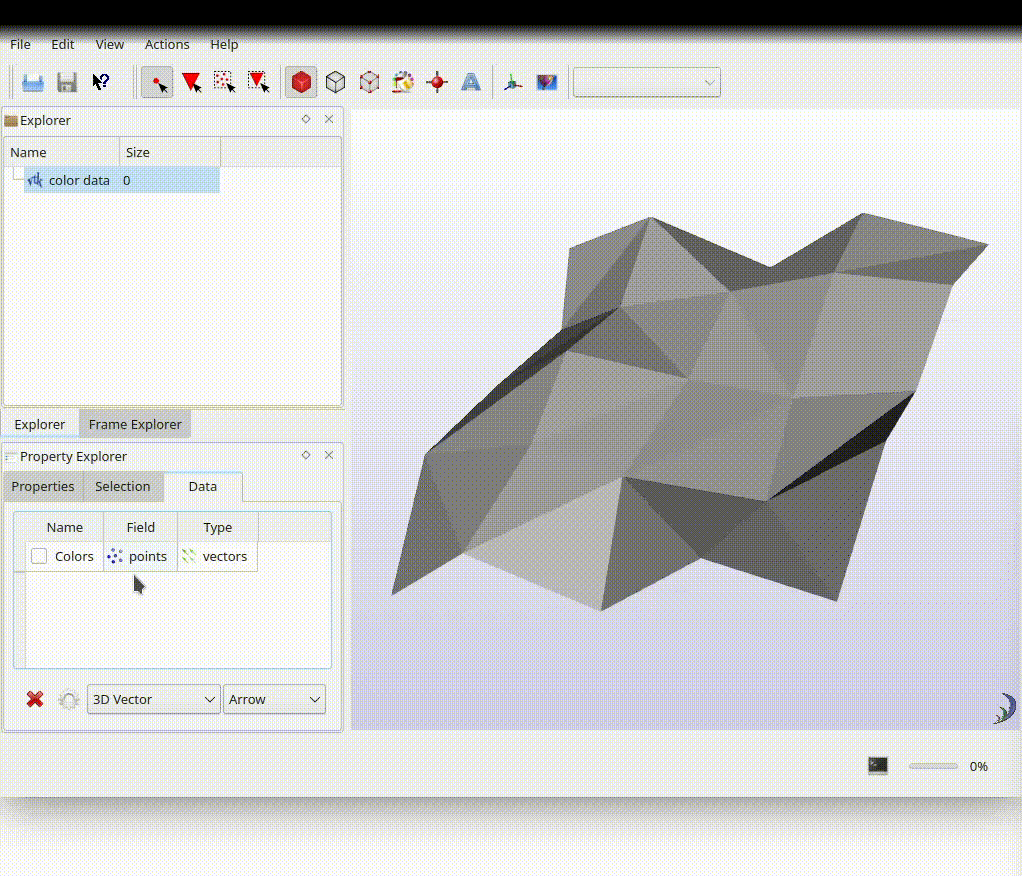The image size is (1022, 876).
Task: Click the save floppy disk icon
Action: click(67, 82)
